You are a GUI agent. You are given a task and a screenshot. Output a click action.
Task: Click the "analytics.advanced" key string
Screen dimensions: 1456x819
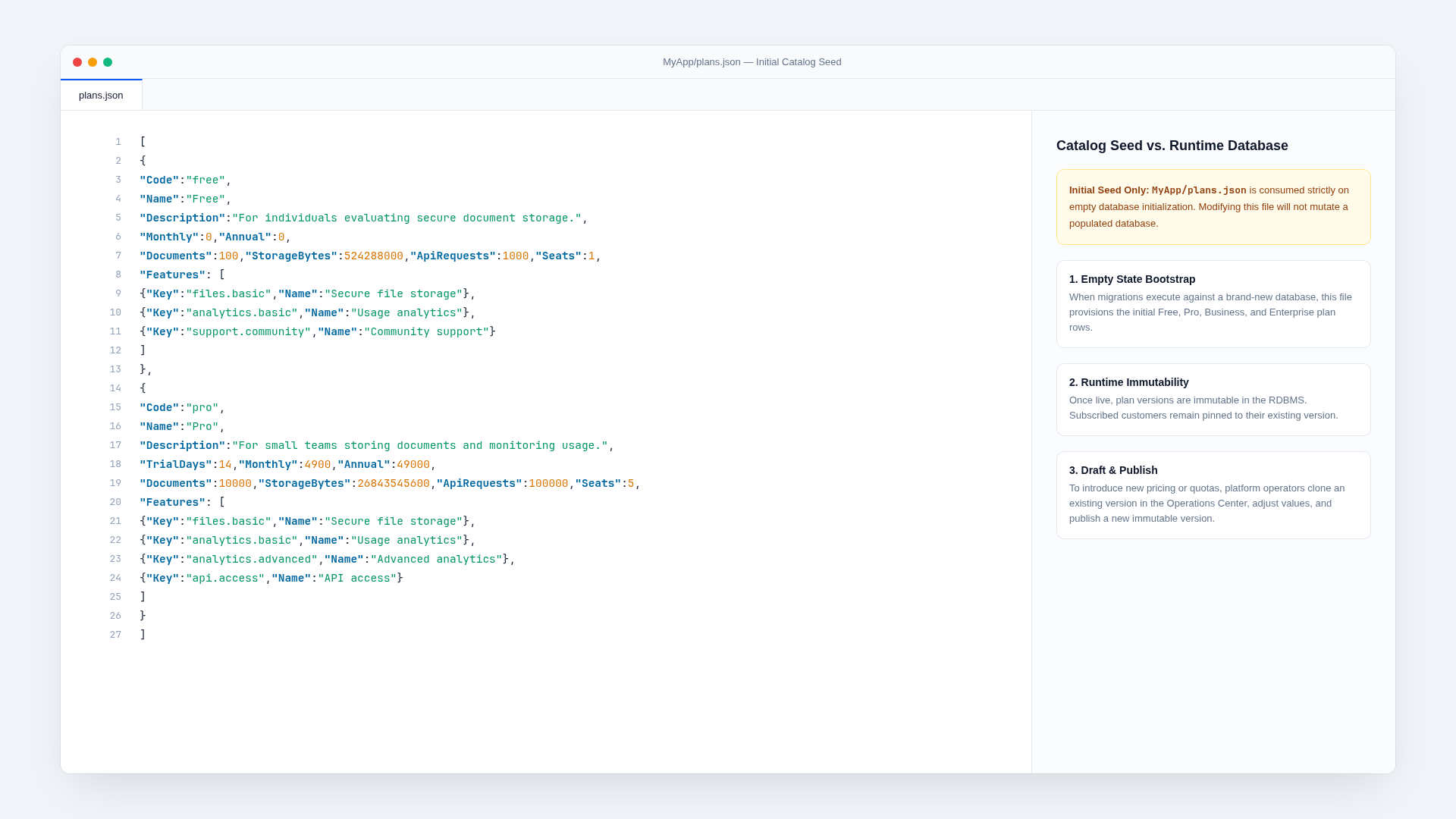point(252,559)
